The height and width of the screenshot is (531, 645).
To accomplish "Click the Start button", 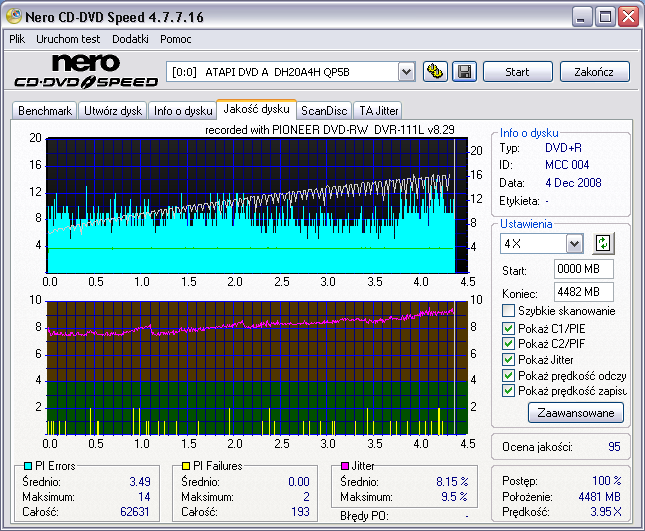I will 517,72.
